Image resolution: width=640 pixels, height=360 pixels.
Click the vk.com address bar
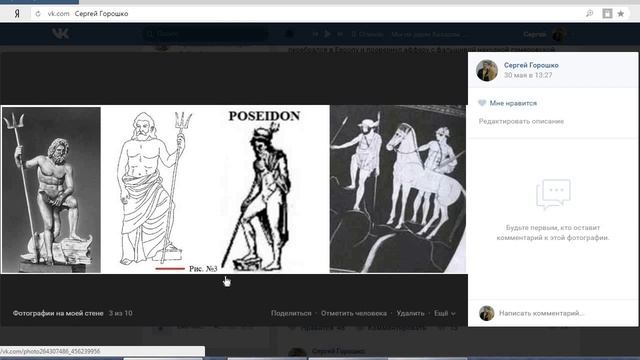coord(310,13)
